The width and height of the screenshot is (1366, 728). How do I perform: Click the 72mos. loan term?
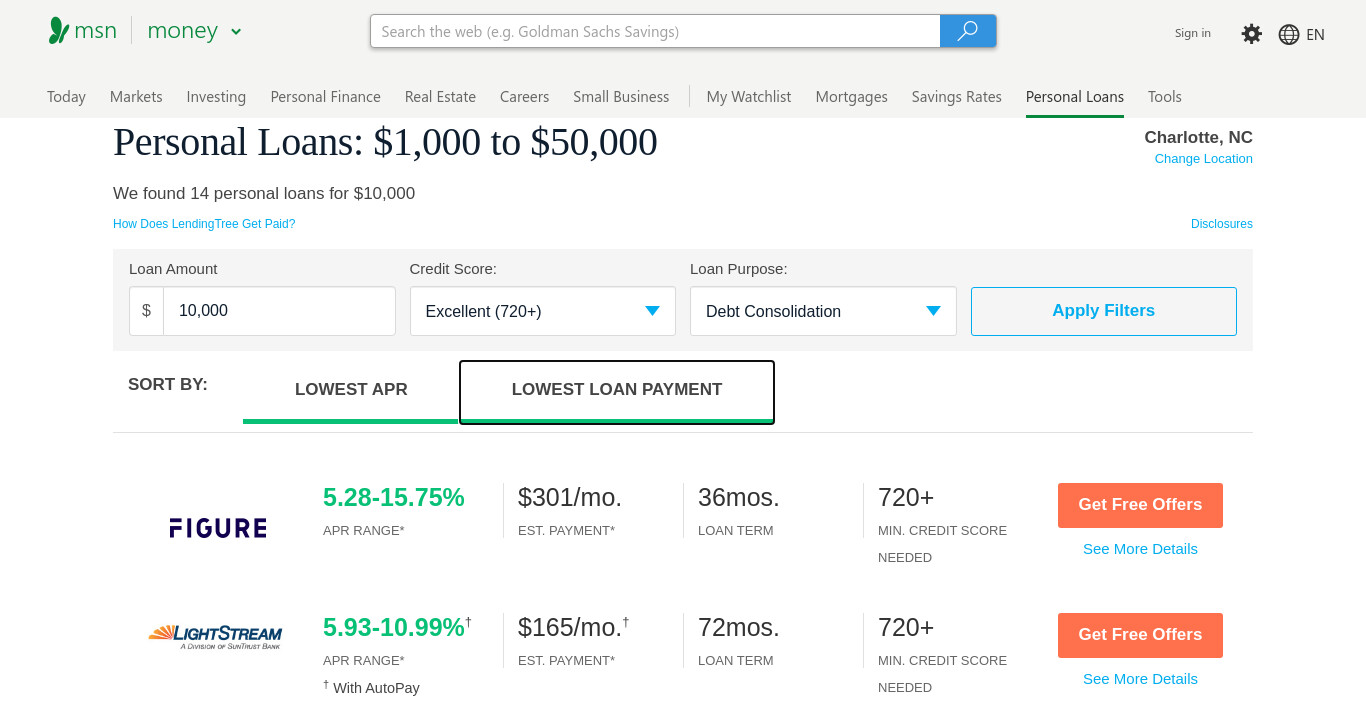pyautogui.click(x=739, y=627)
